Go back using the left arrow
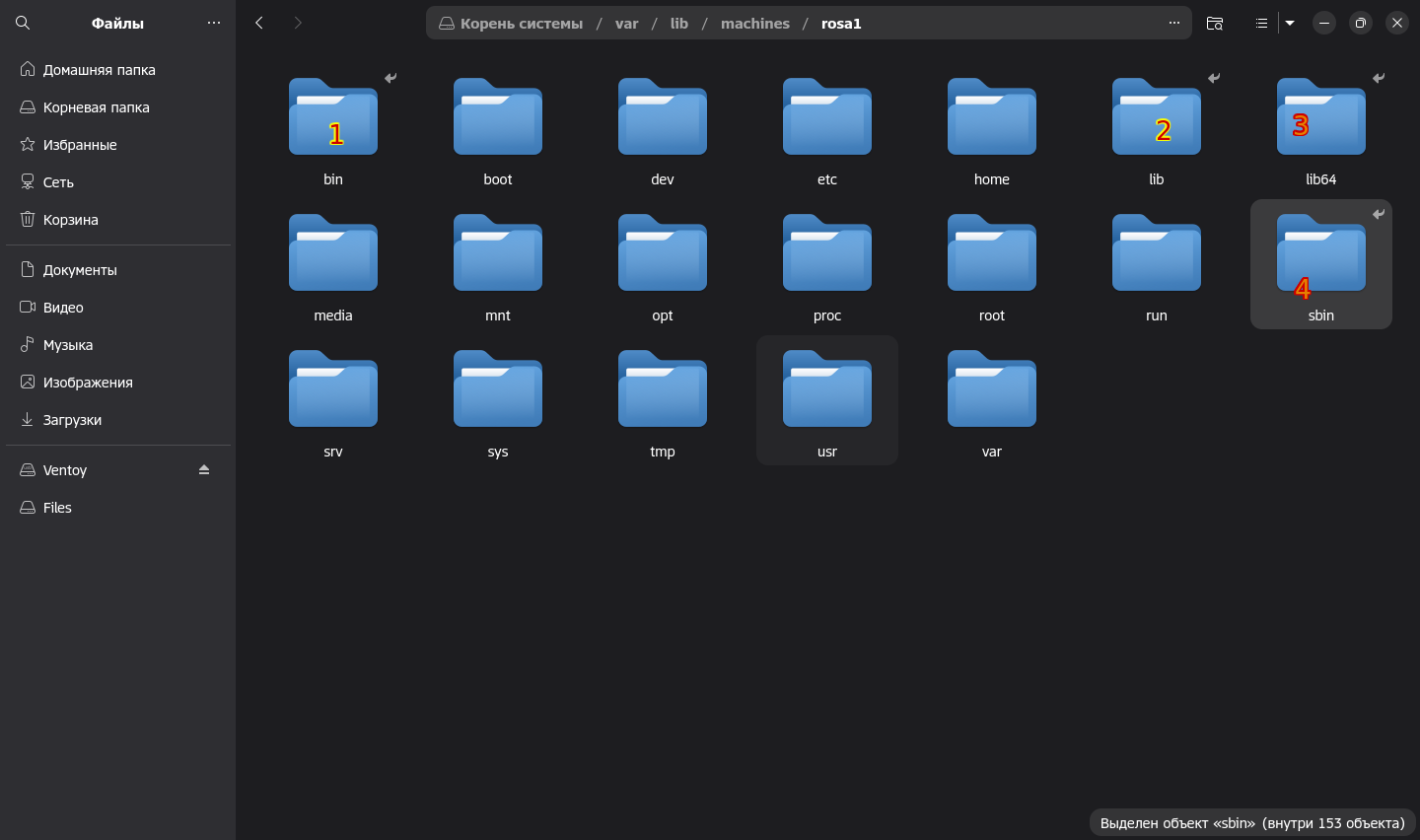This screenshot has height=840, width=1420. [259, 23]
